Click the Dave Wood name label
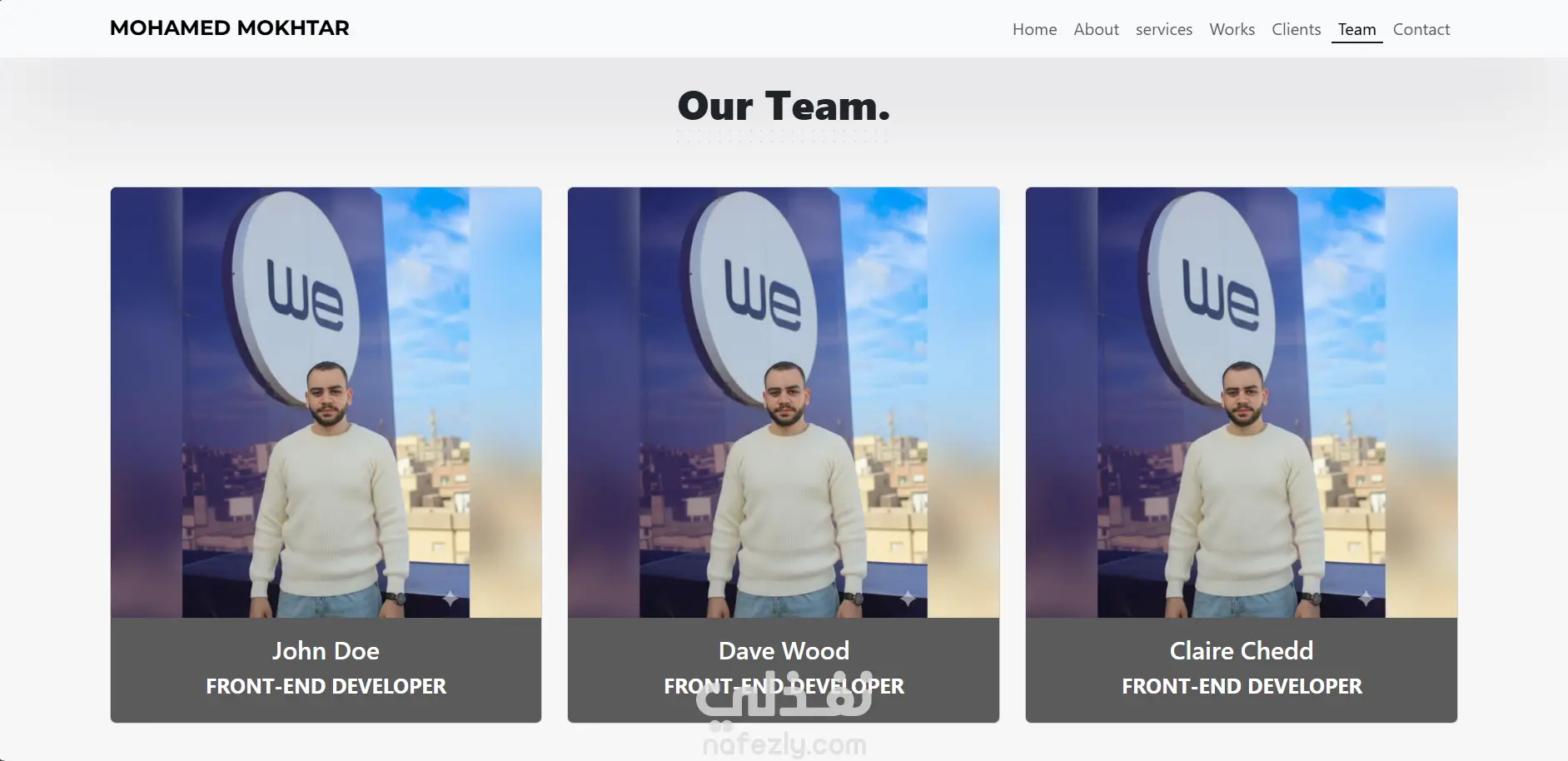Viewport: 1568px width, 761px height. (784, 650)
